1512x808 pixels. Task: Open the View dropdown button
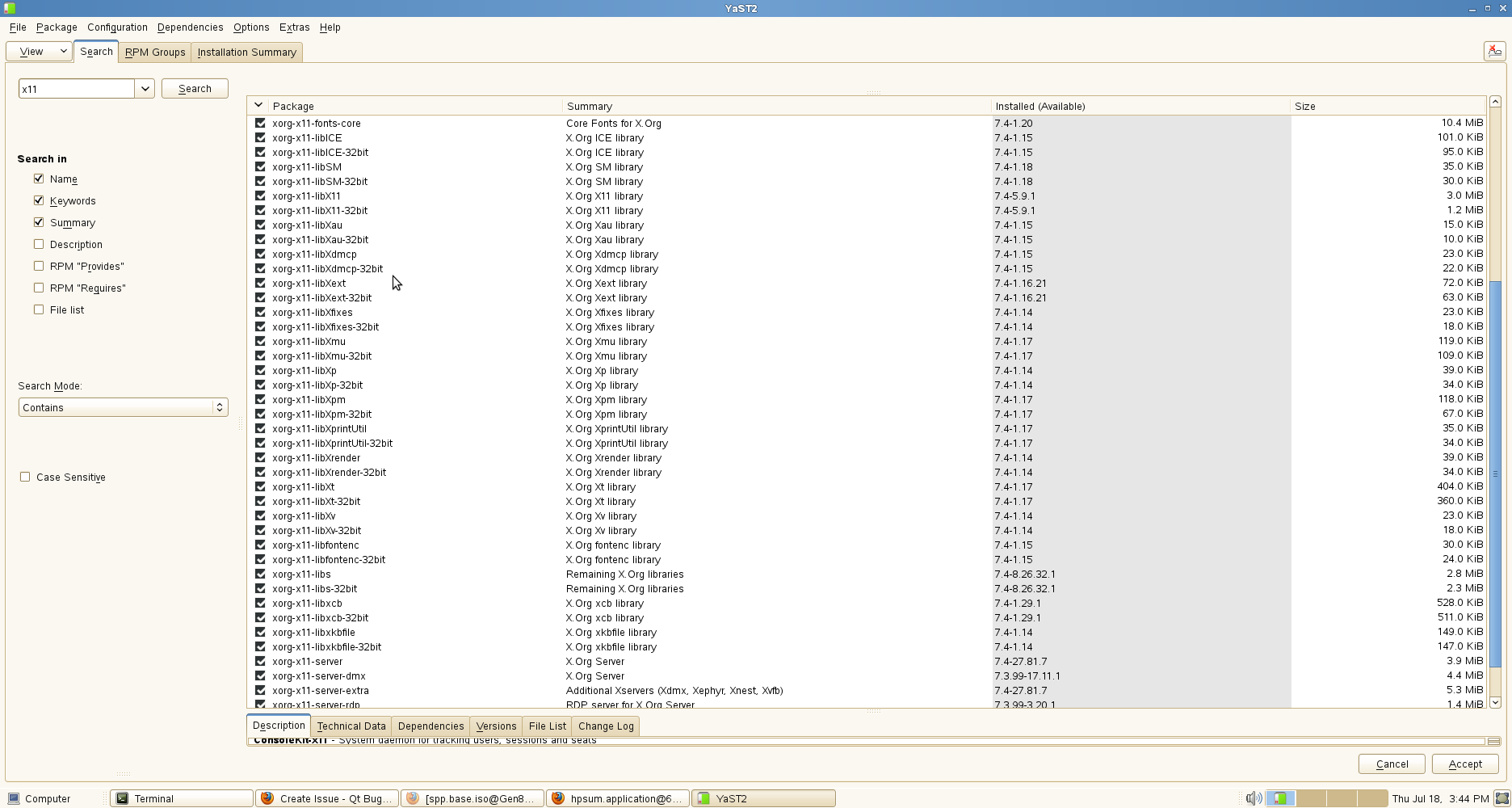[x=40, y=51]
